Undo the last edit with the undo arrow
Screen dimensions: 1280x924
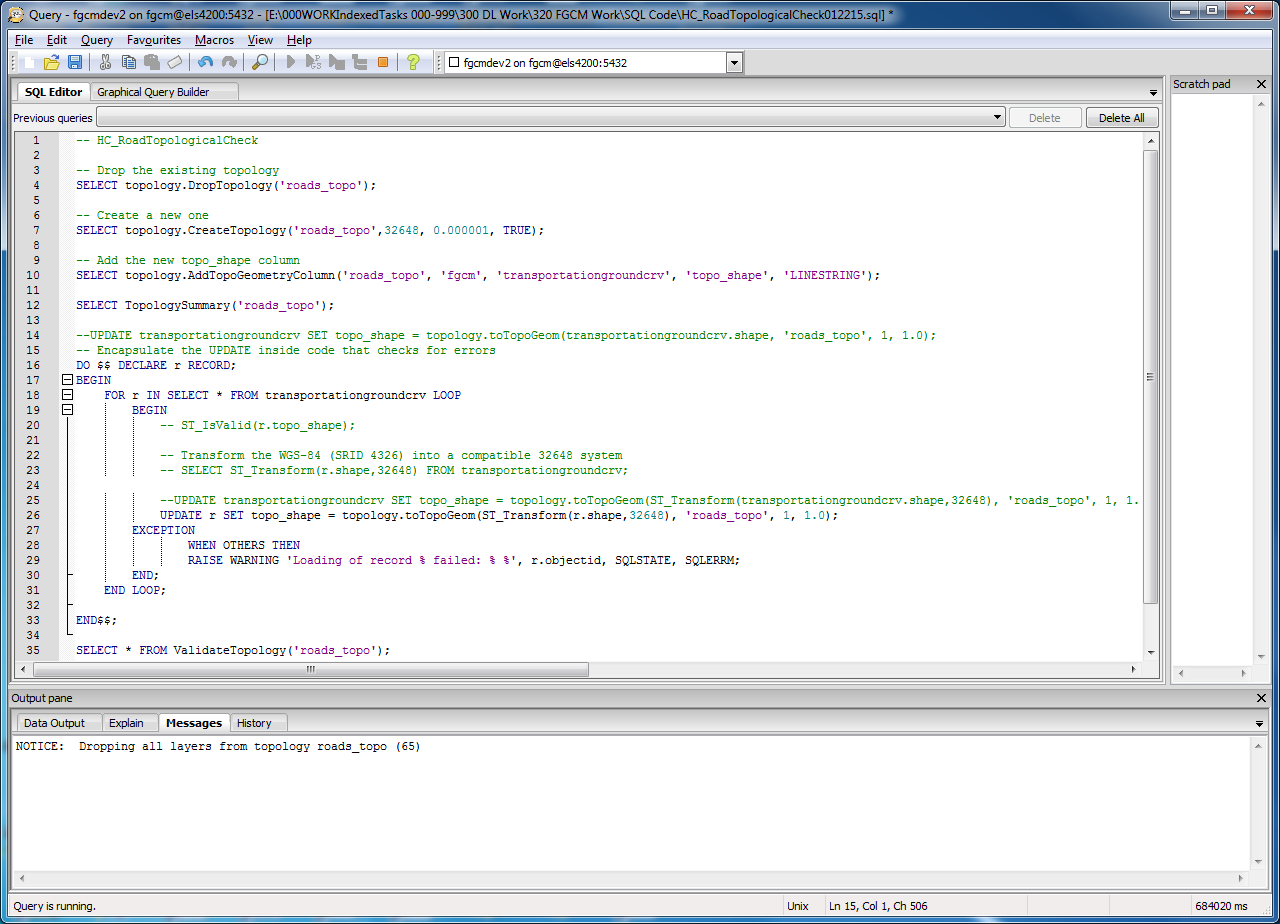[x=205, y=63]
